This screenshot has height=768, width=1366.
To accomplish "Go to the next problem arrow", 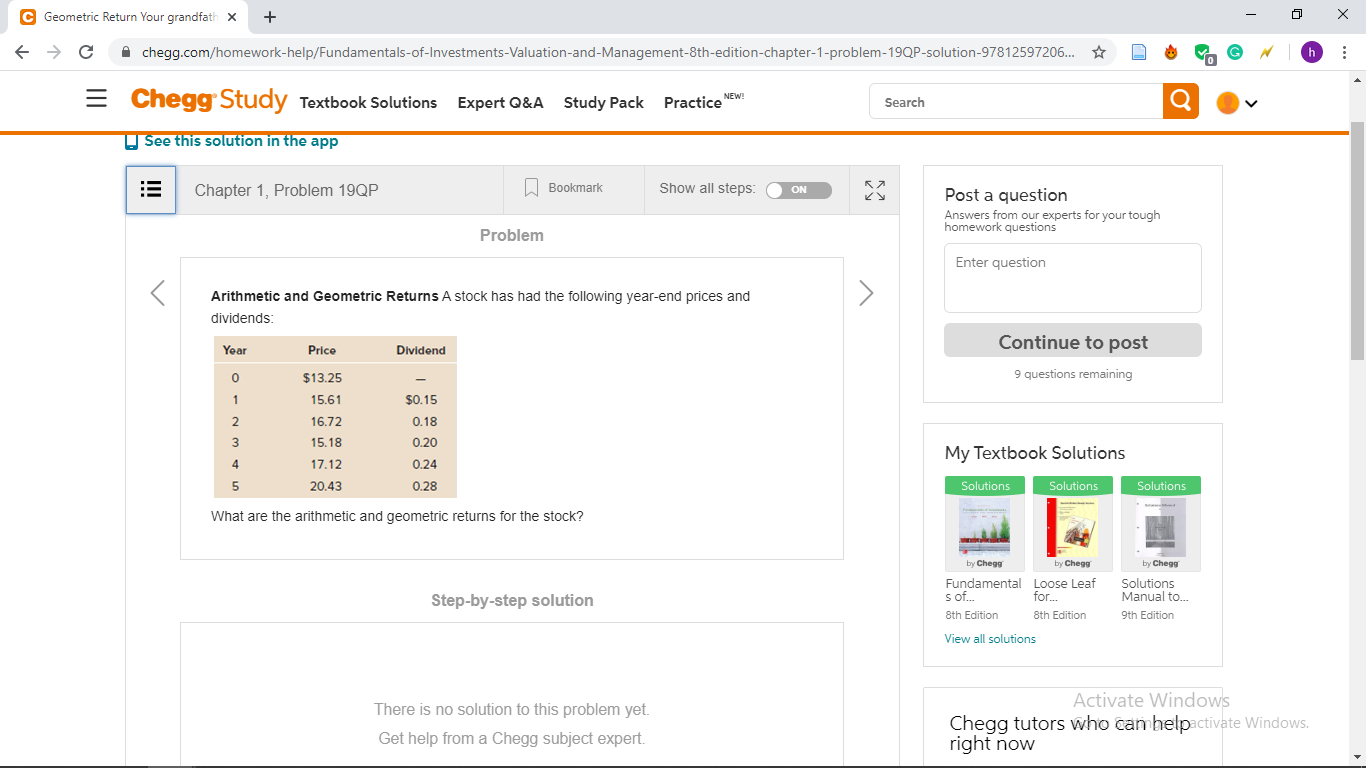I will coord(866,293).
